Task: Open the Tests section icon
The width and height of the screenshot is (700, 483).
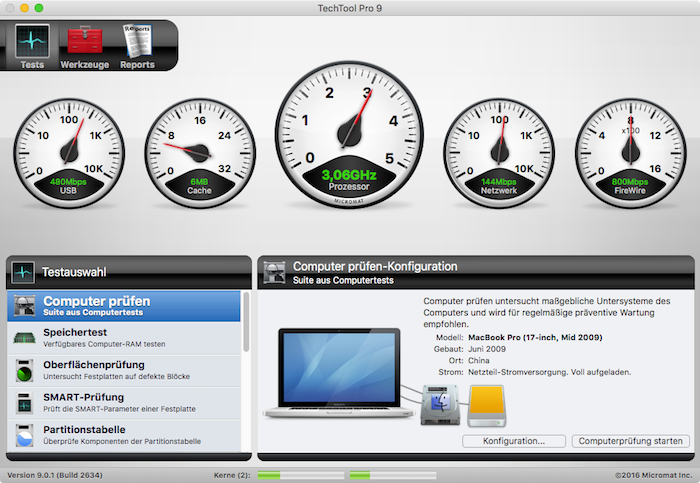Action: (x=32, y=46)
